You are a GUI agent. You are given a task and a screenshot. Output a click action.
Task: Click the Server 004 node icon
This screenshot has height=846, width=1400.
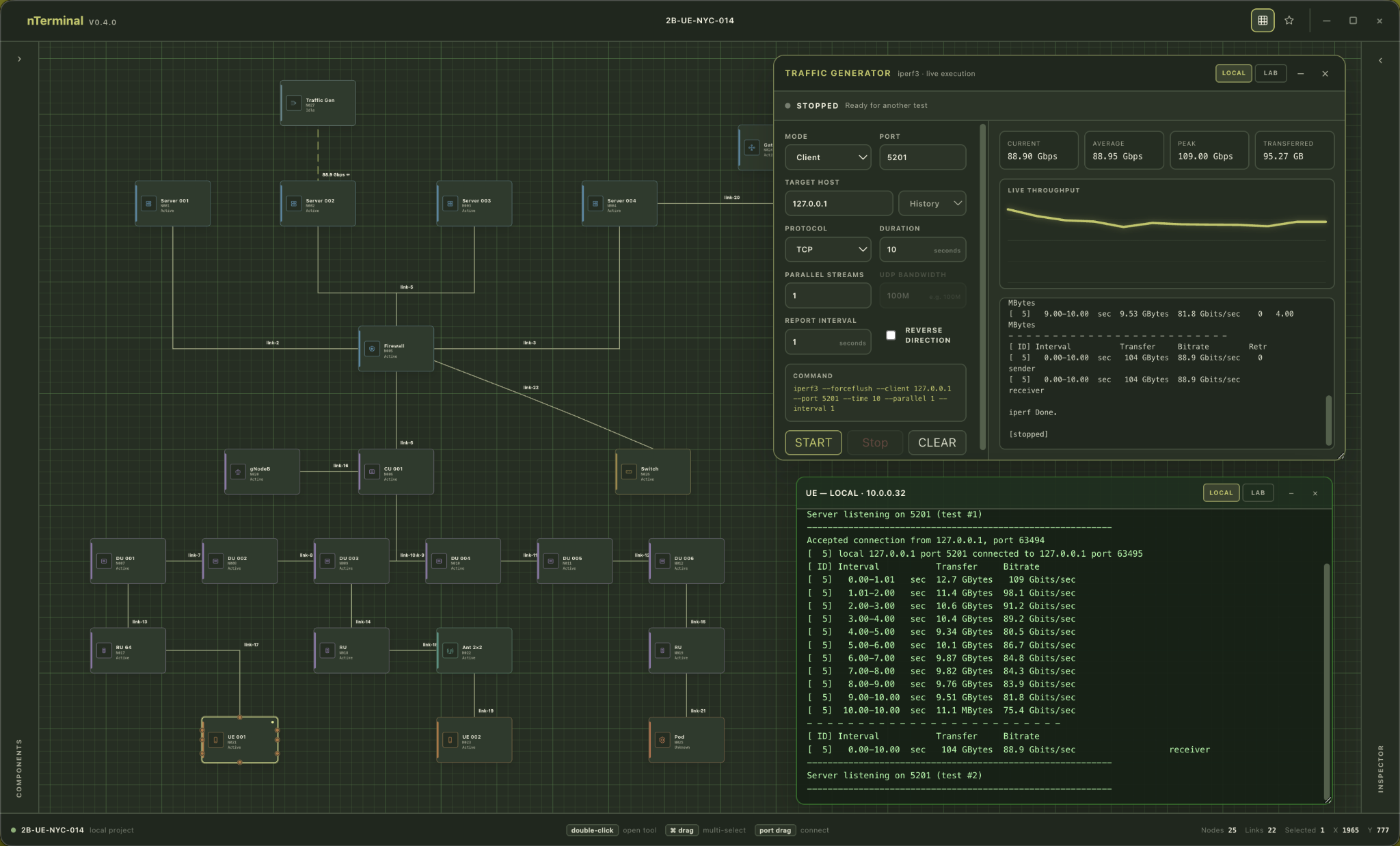(x=595, y=204)
